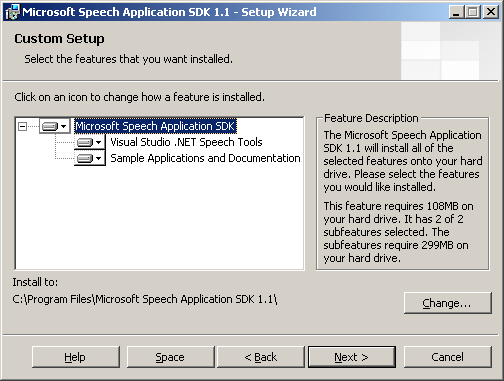Proceed with the Next button

[352, 357]
